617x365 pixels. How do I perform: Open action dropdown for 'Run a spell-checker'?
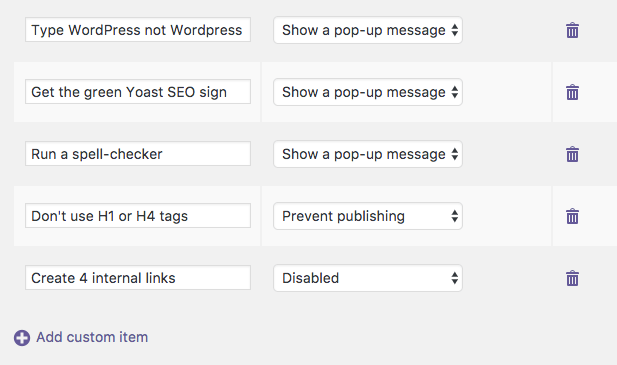pyautogui.click(x=368, y=154)
